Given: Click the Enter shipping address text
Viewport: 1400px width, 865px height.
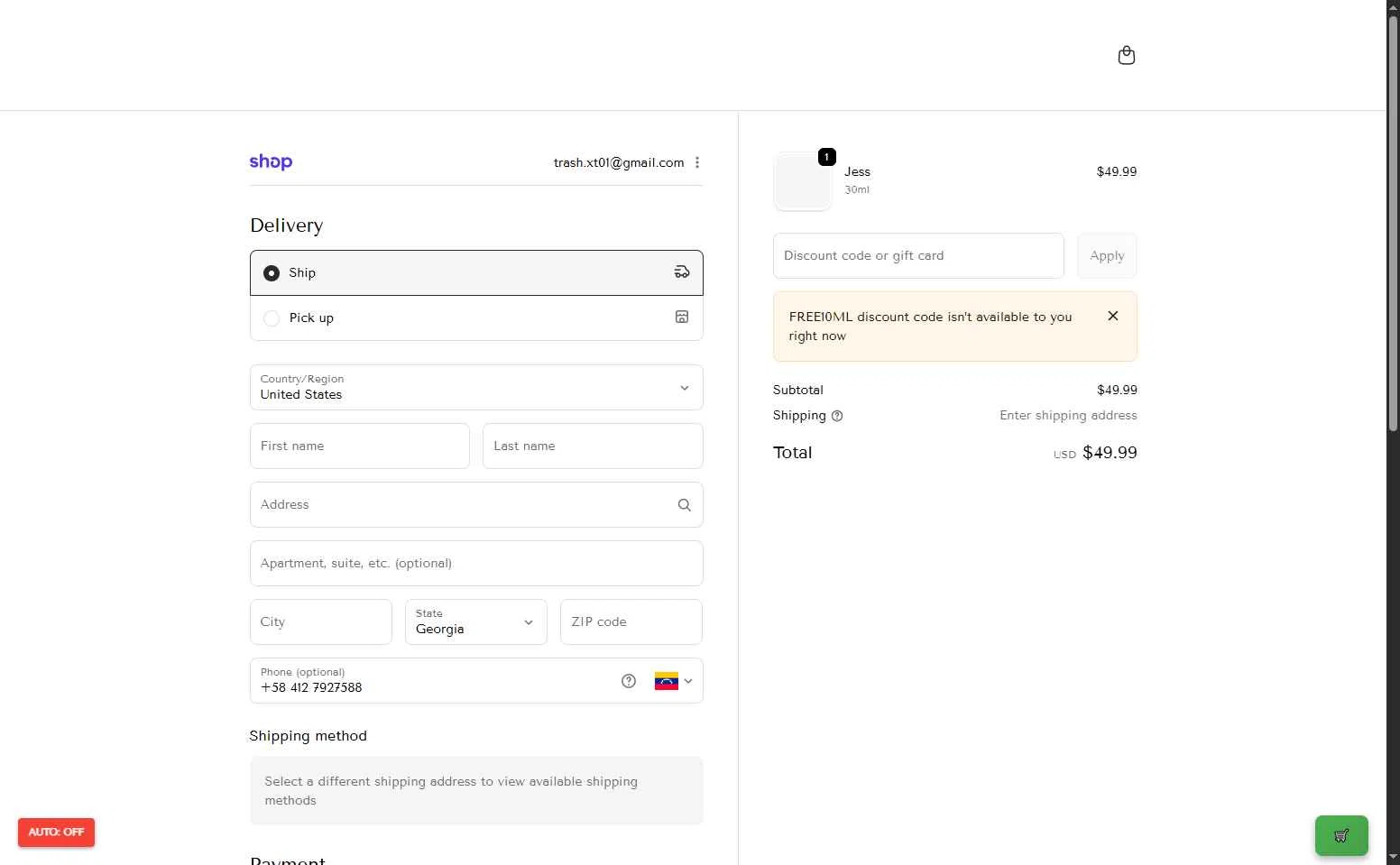Looking at the screenshot, I should 1068,416.
